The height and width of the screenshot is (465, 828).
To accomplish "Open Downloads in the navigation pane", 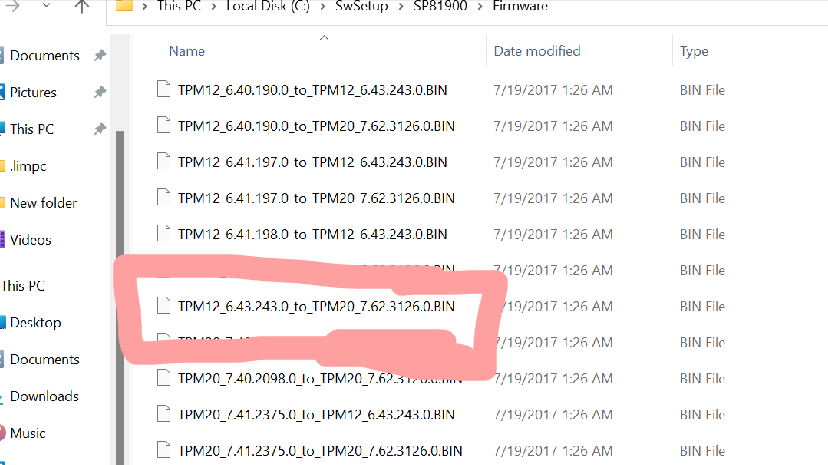I will tap(44, 396).
